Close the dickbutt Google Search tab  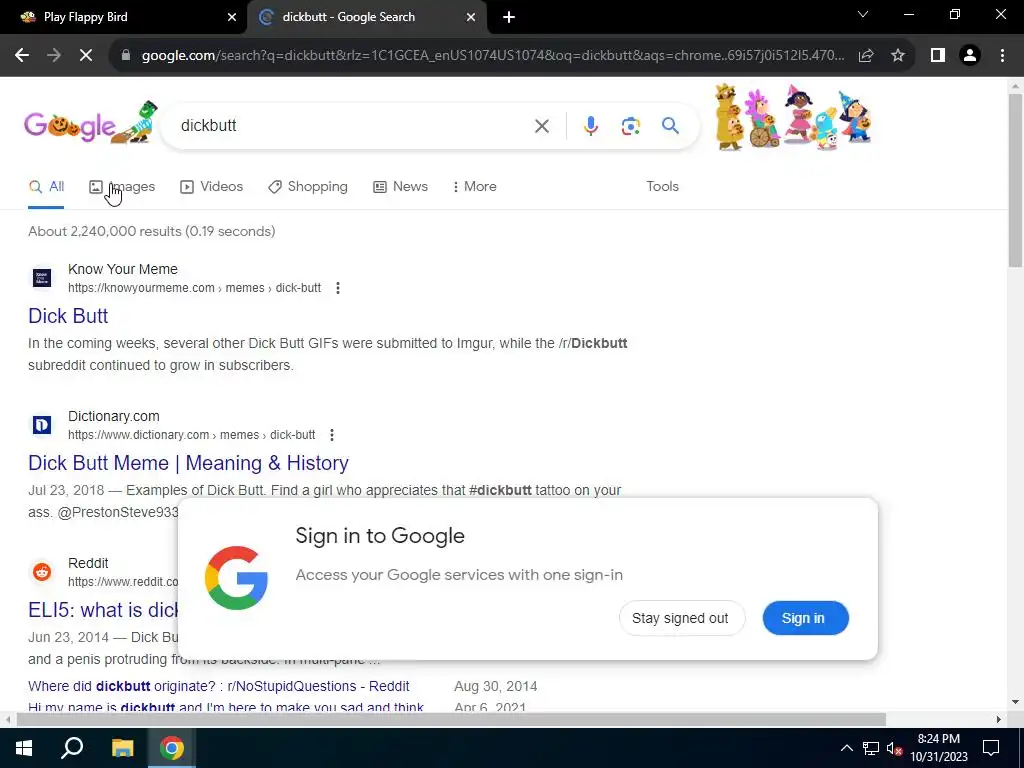pos(471,18)
